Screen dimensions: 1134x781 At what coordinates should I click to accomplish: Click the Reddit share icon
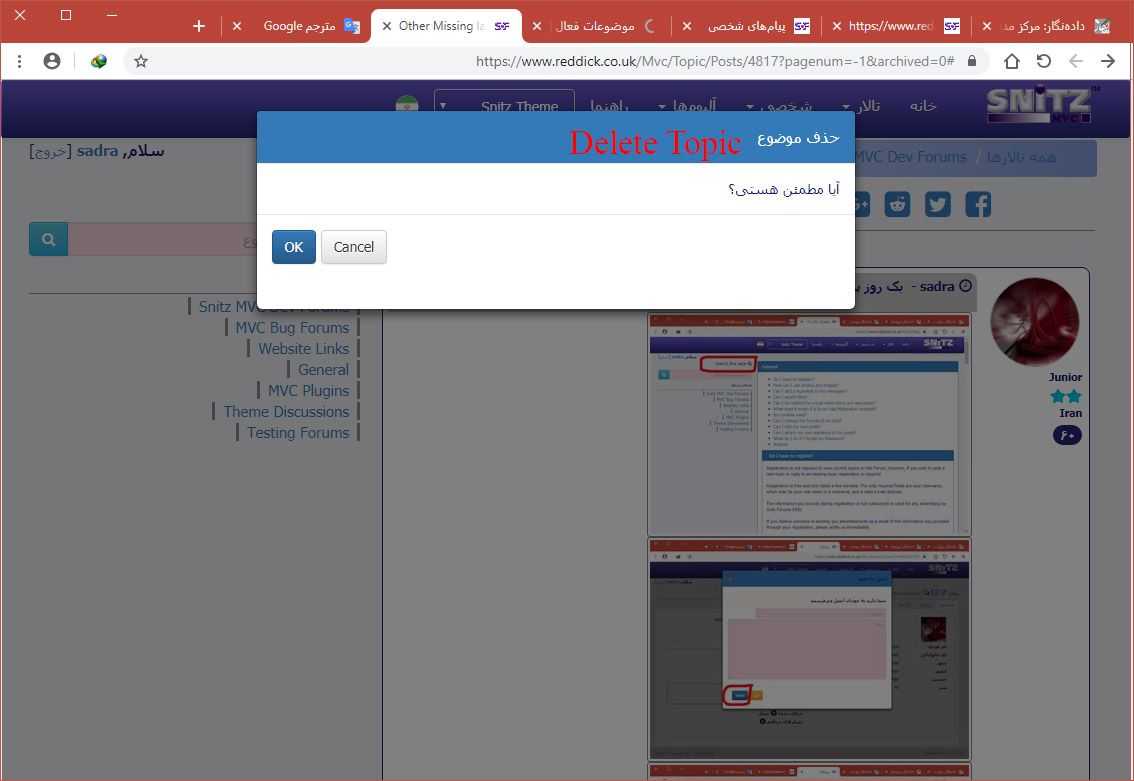(x=897, y=205)
